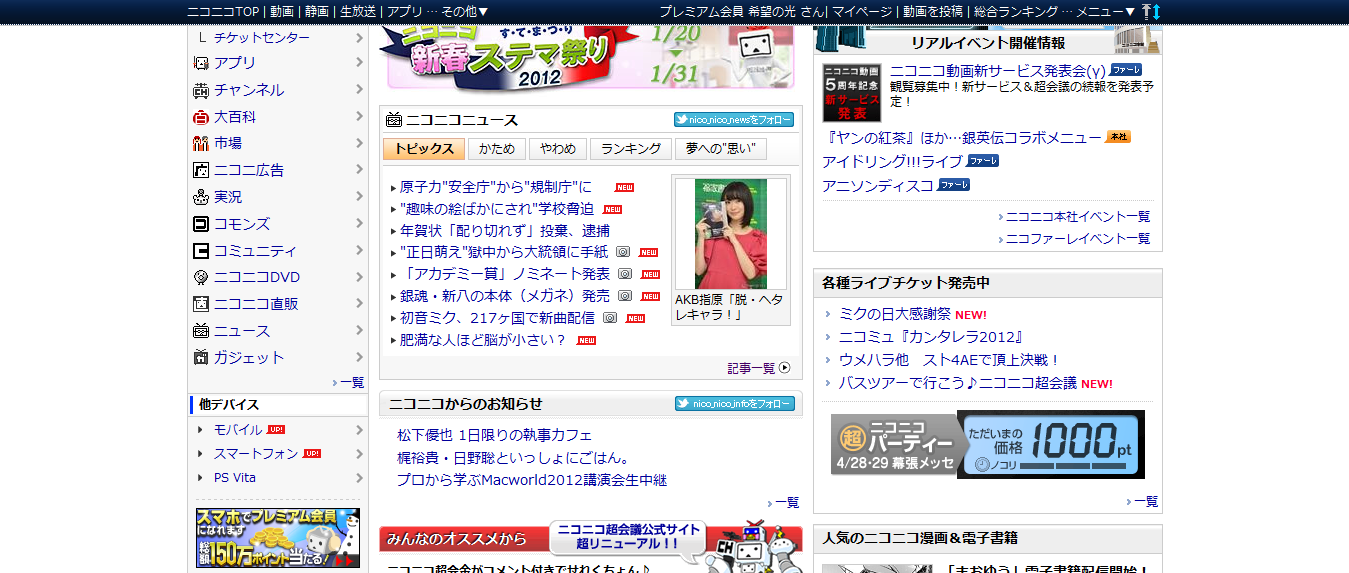Open 総合ランキング link
This screenshot has width=1349, height=573.
point(1016,11)
